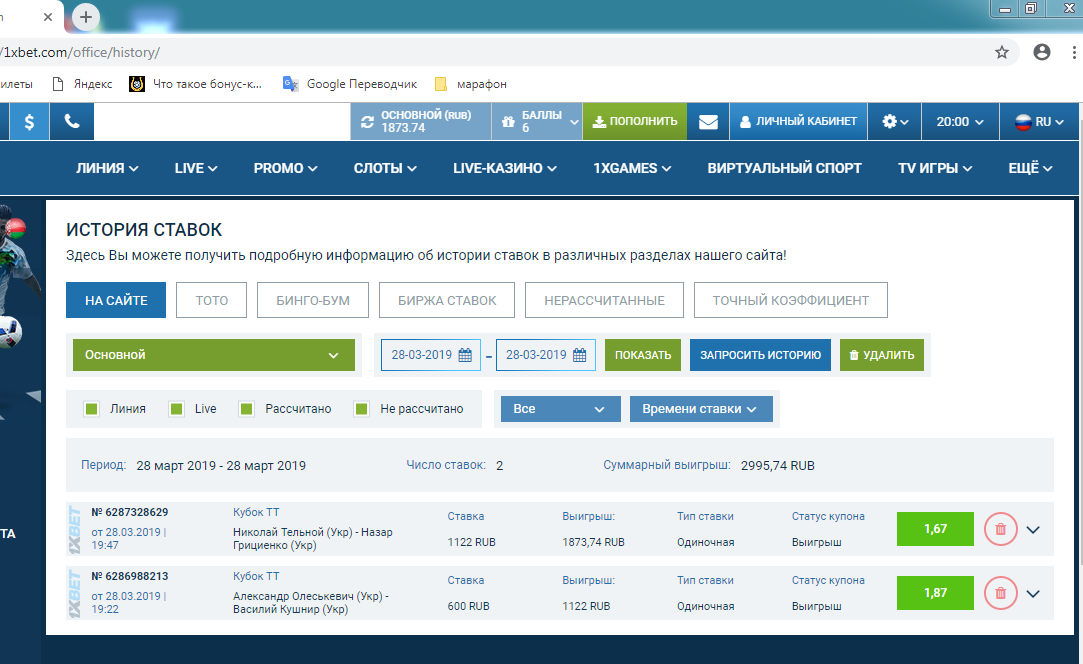Open the TV ИГРЫ menu

935,168
